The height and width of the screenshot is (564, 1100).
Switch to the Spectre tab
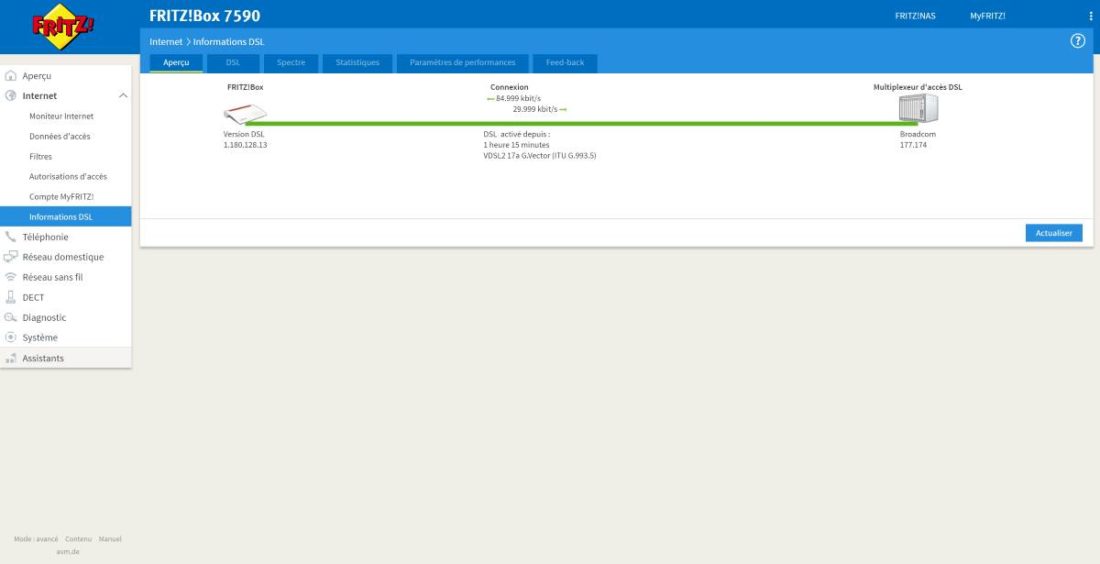click(291, 63)
